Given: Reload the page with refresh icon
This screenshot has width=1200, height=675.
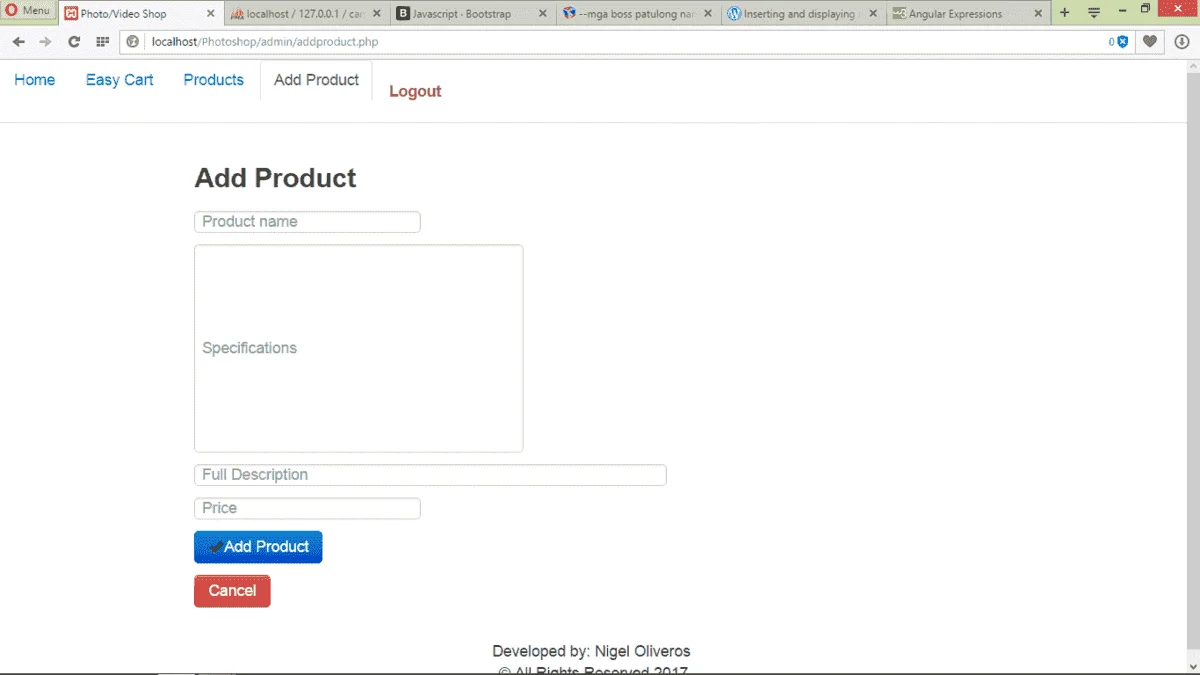Looking at the screenshot, I should point(74,42).
